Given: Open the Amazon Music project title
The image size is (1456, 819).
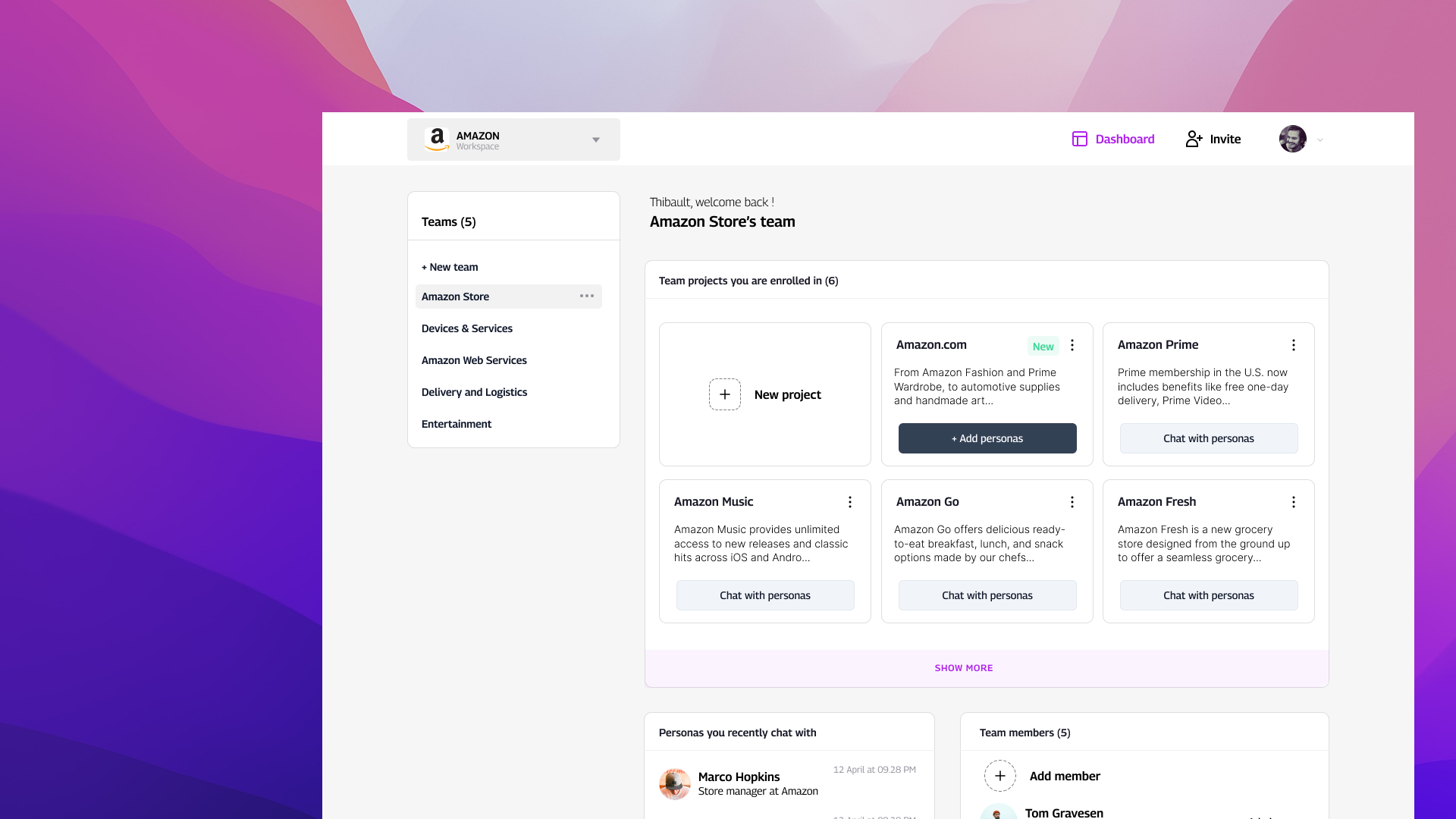Looking at the screenshot, I should click(714, 501).
